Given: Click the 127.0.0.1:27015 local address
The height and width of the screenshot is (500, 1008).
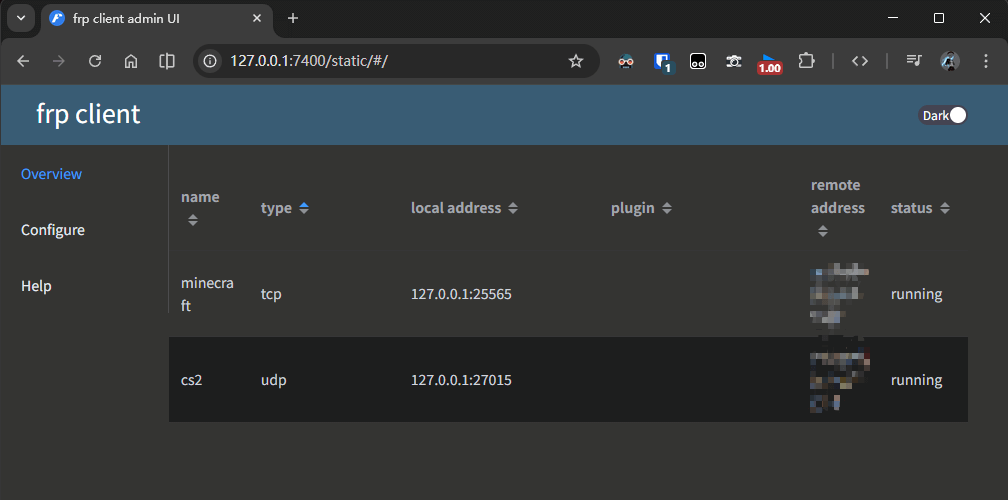Looking at the screenshot, I should (462, 380).
